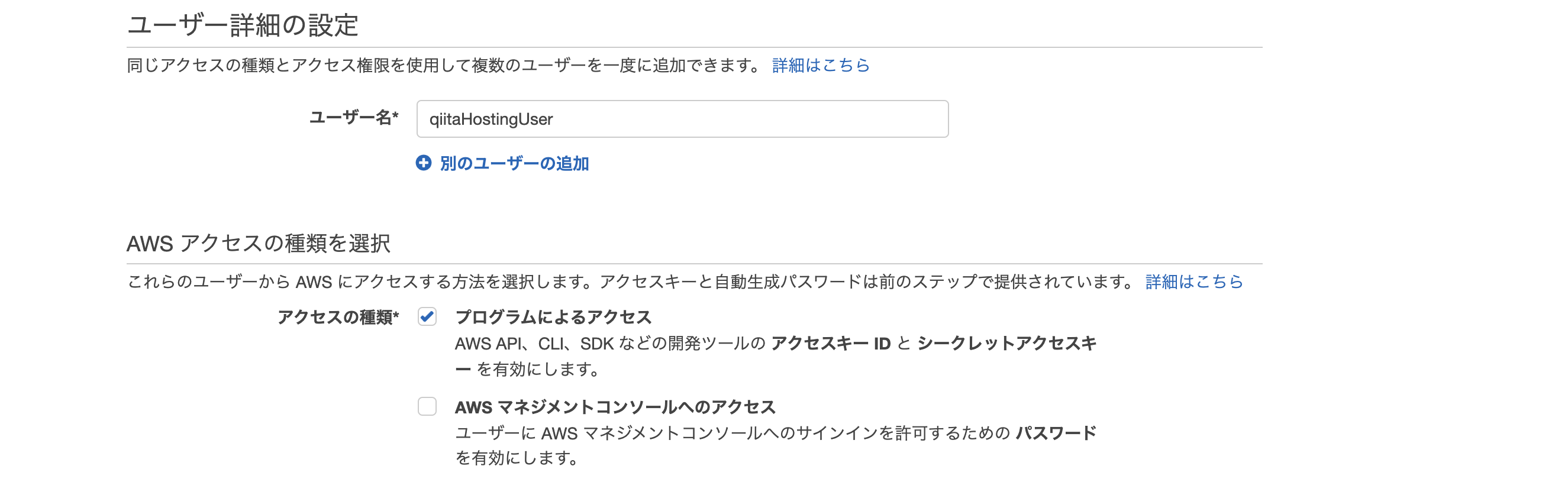Open 別のユーザーの追加 to add another user

tap(514, 163)
